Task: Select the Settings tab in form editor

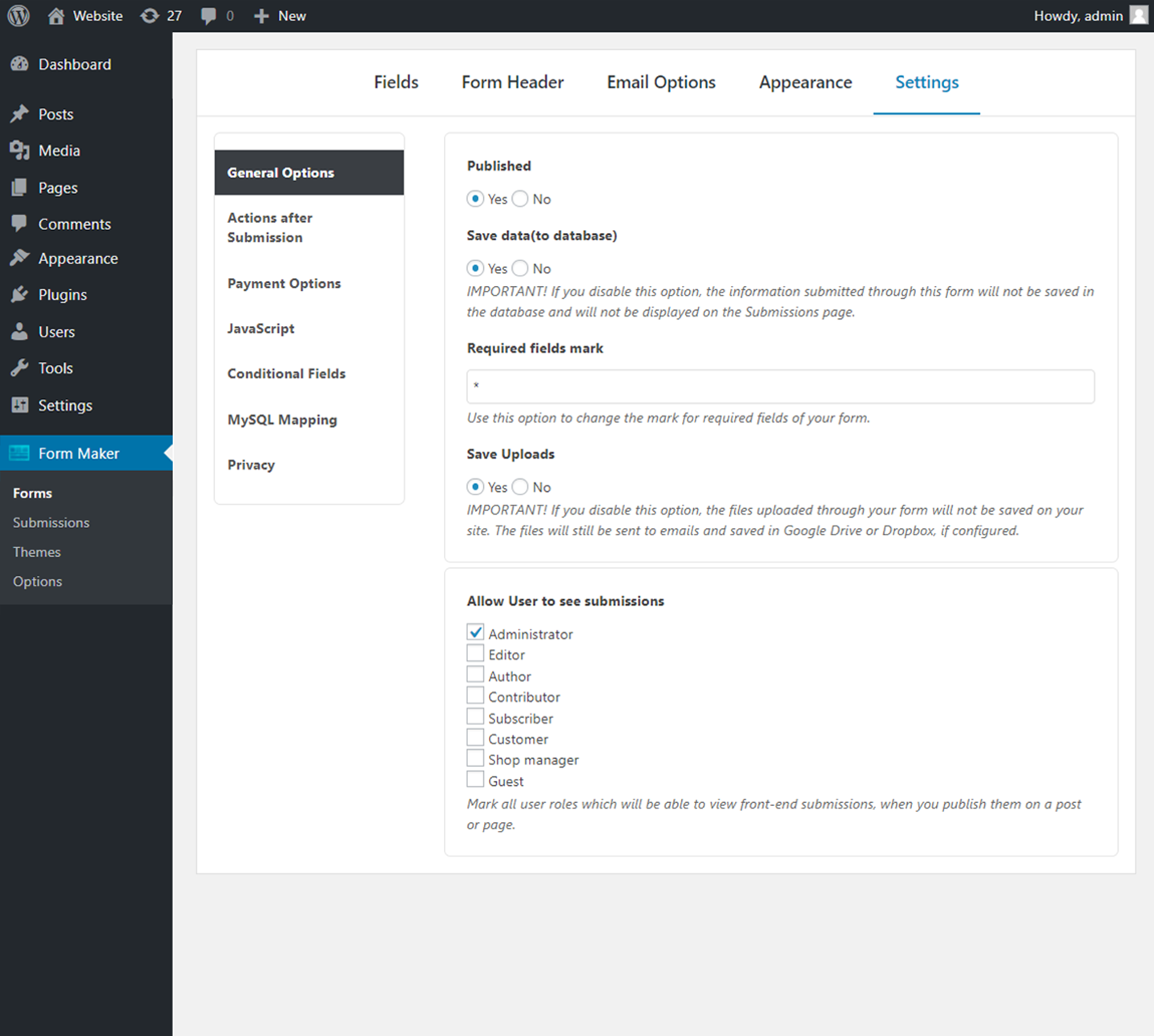Action: pyautogui.click(x=926, y=83)
